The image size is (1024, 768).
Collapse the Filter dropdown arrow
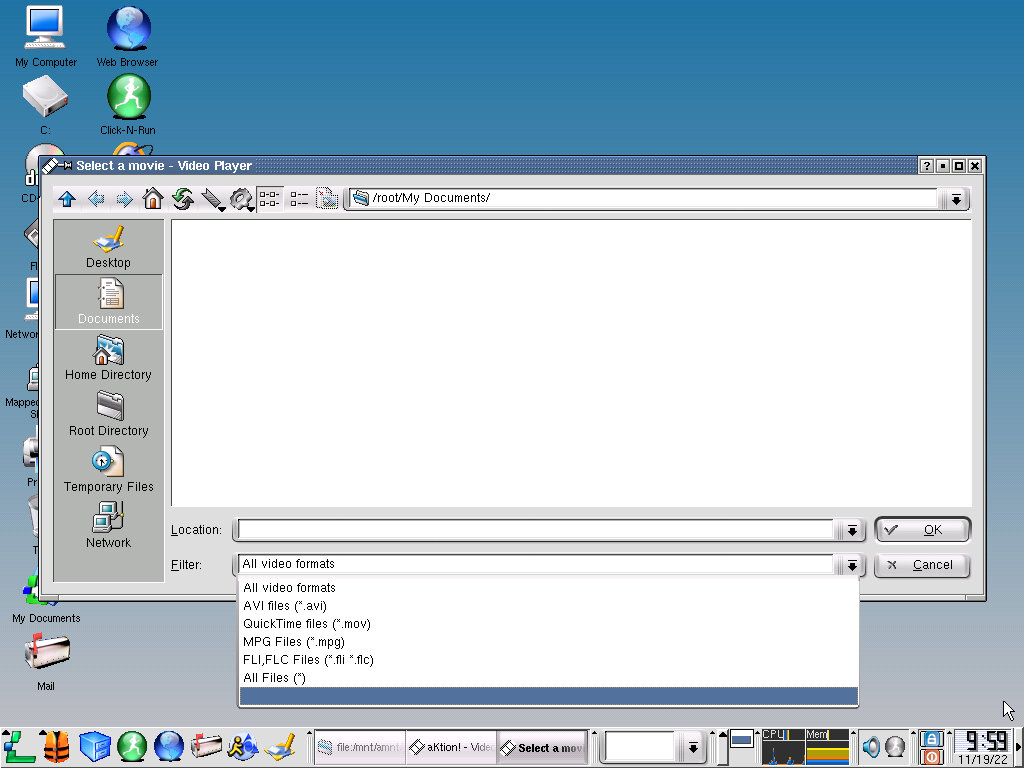[852, 566]
